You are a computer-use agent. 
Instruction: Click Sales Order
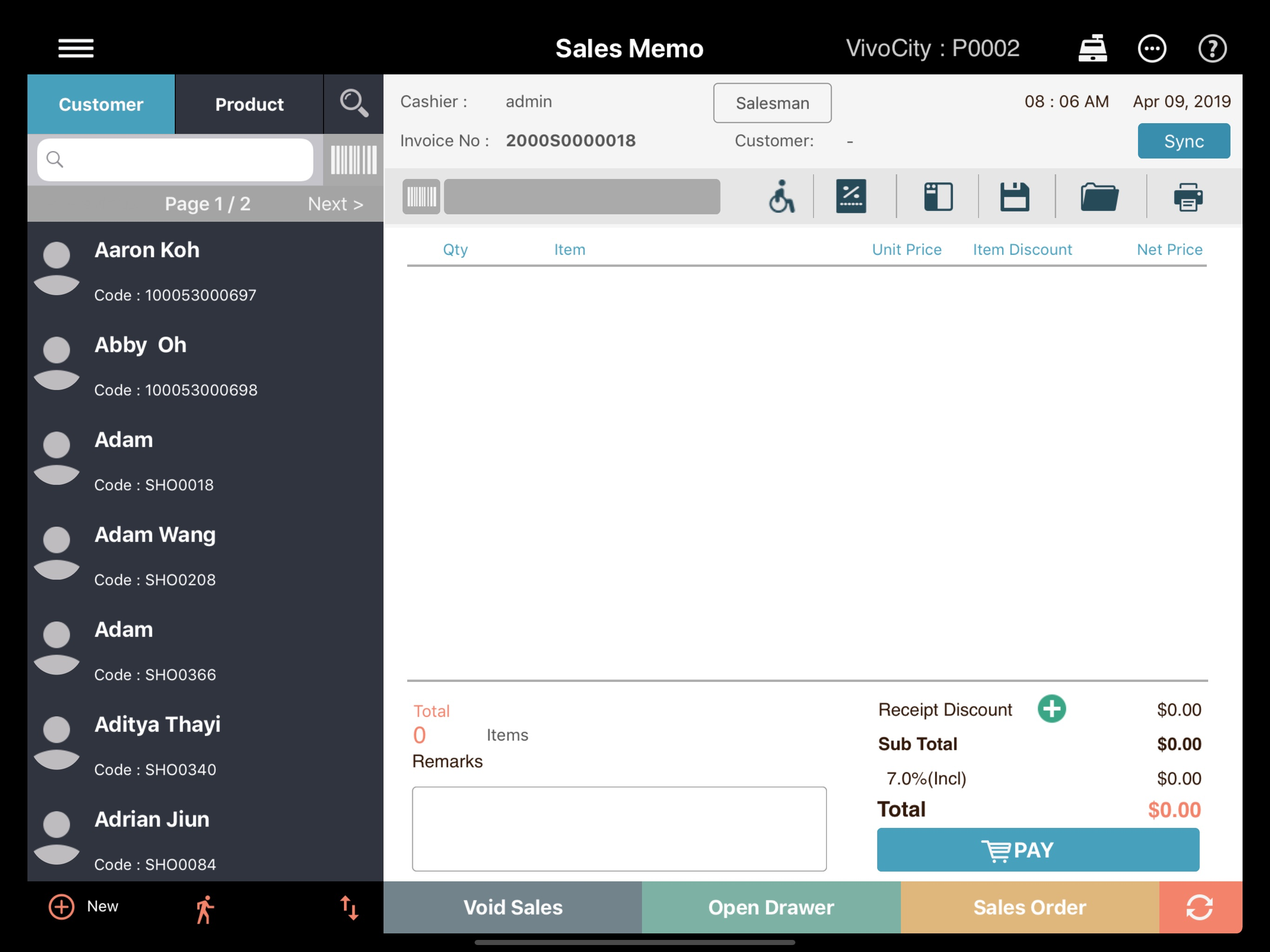(x=1030, y=907)
